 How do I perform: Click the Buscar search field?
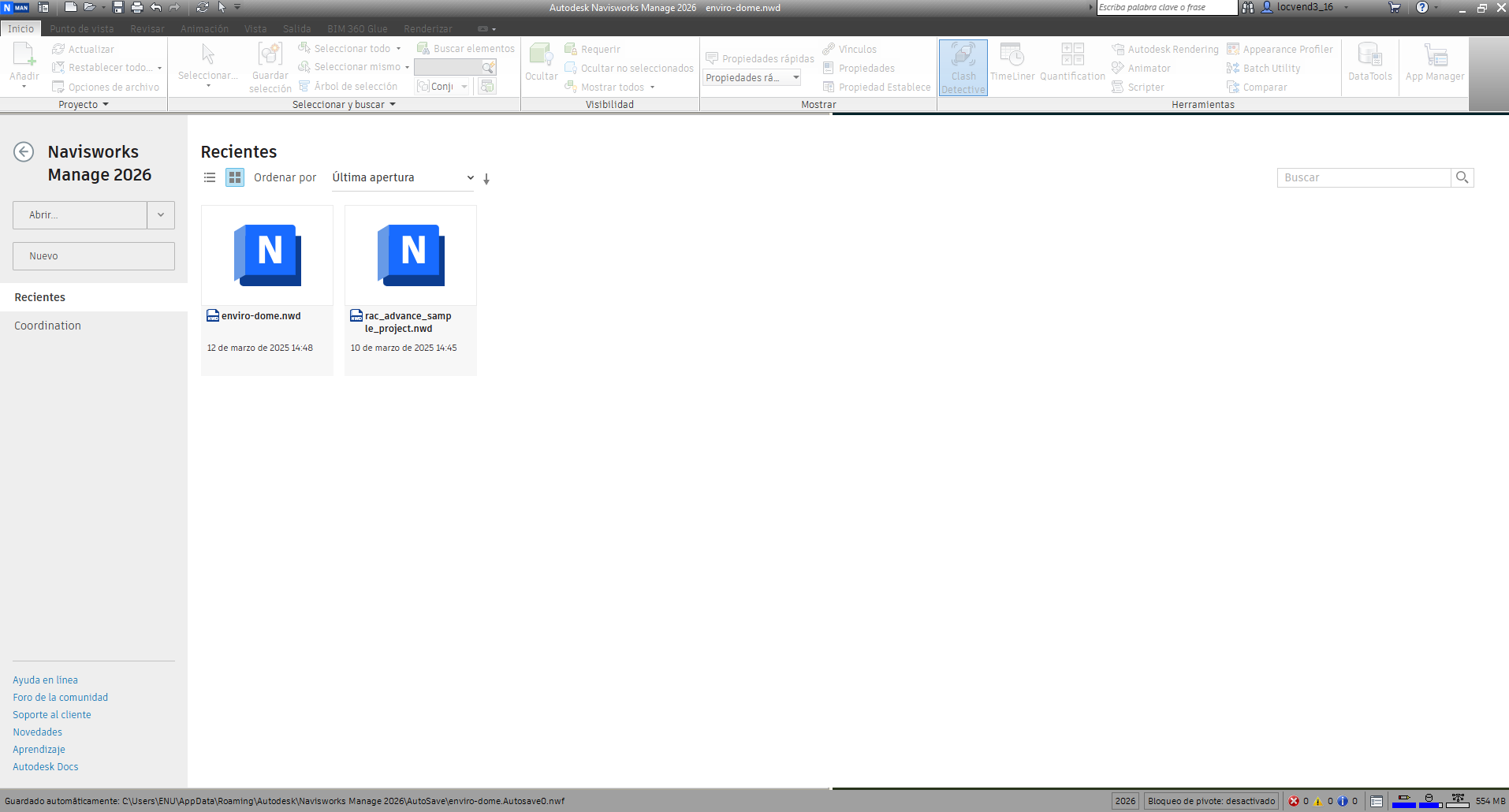1364,177
